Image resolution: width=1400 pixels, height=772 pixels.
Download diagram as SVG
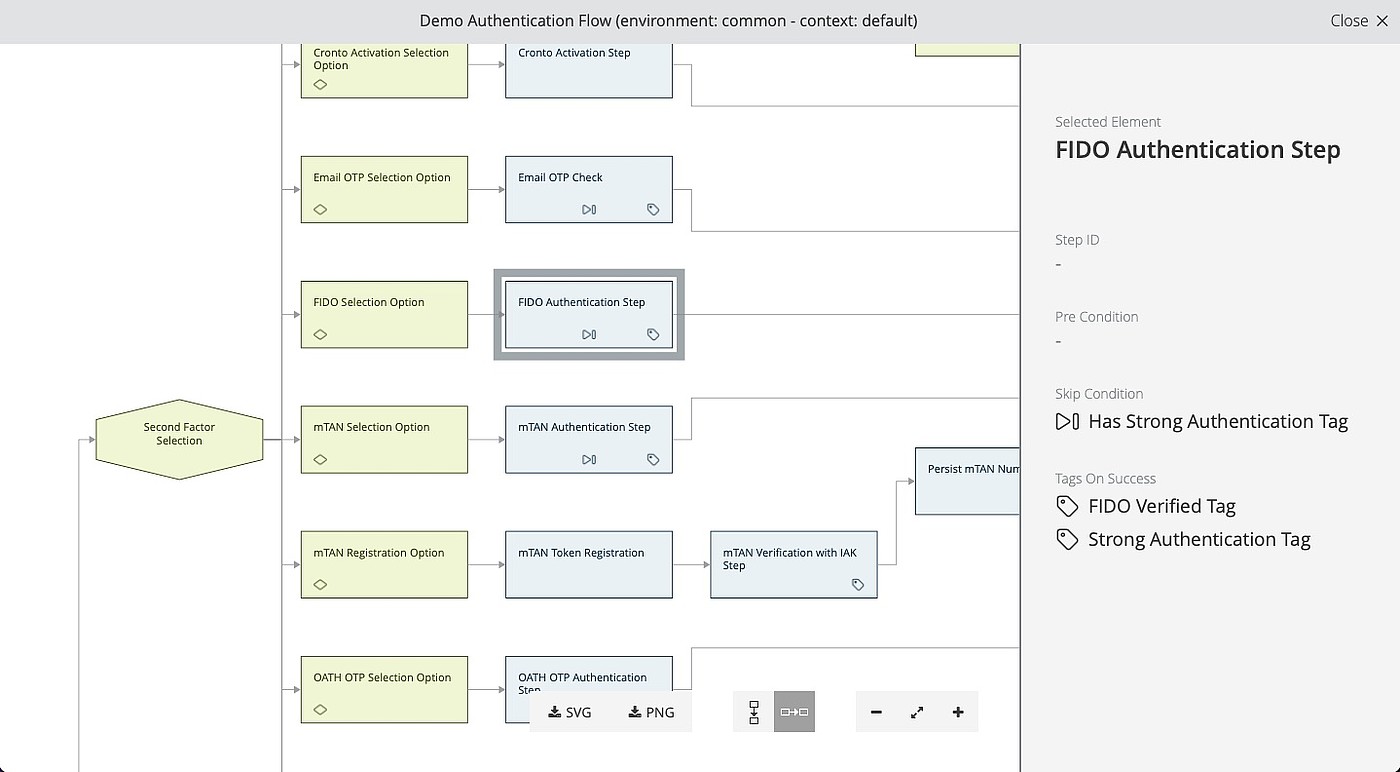coord(570,712)
